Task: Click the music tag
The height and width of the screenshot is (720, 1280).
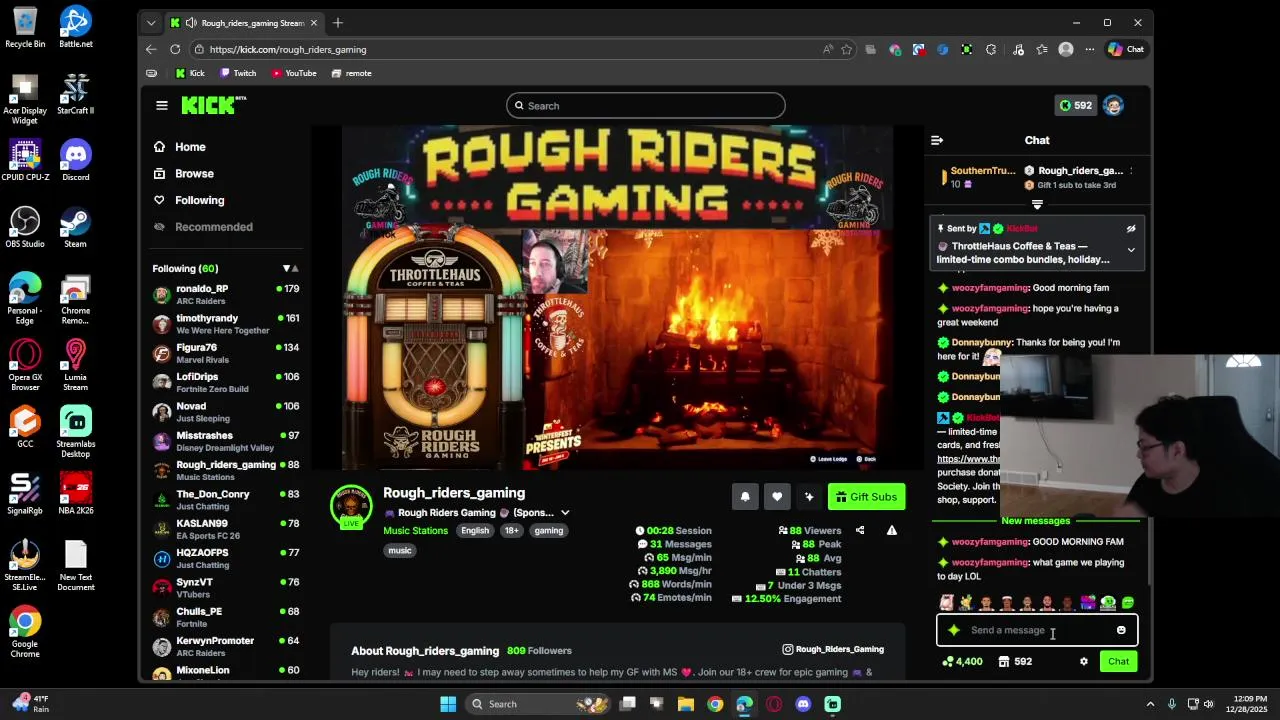Action: coord(400,551)
